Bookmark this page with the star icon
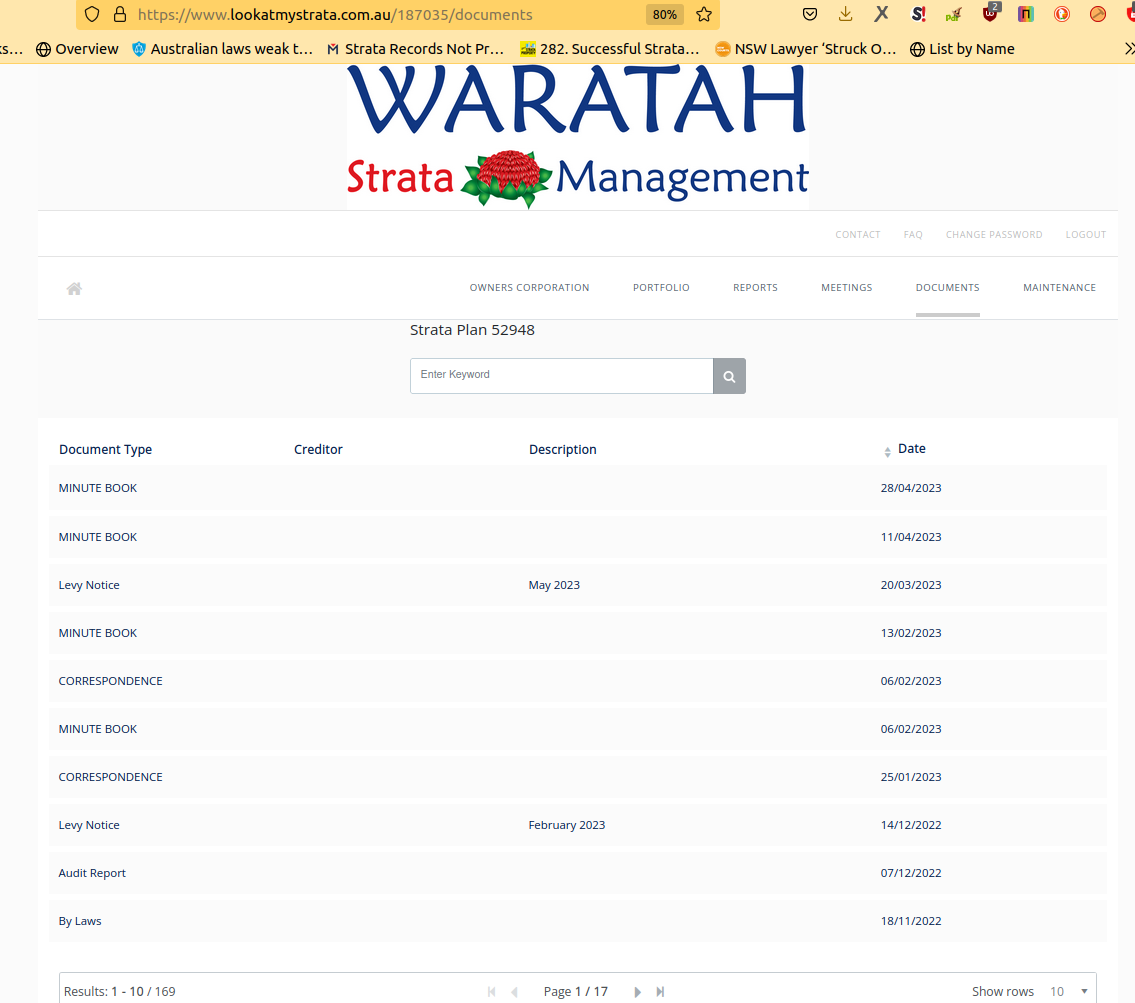1135x1003 pixels. point(704,14)
